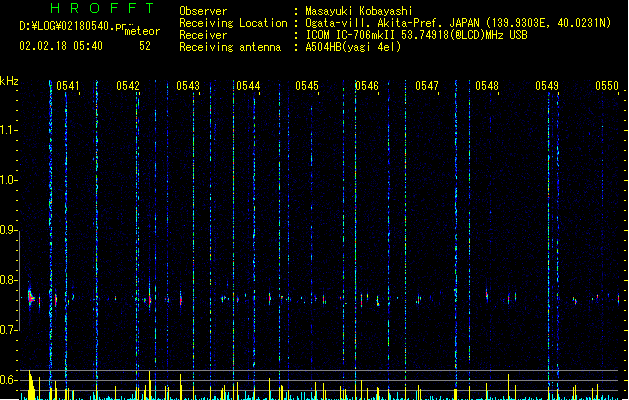Click the Receiving antenna label
Viewport: 629px width, 400px height.
coord(230,47)
